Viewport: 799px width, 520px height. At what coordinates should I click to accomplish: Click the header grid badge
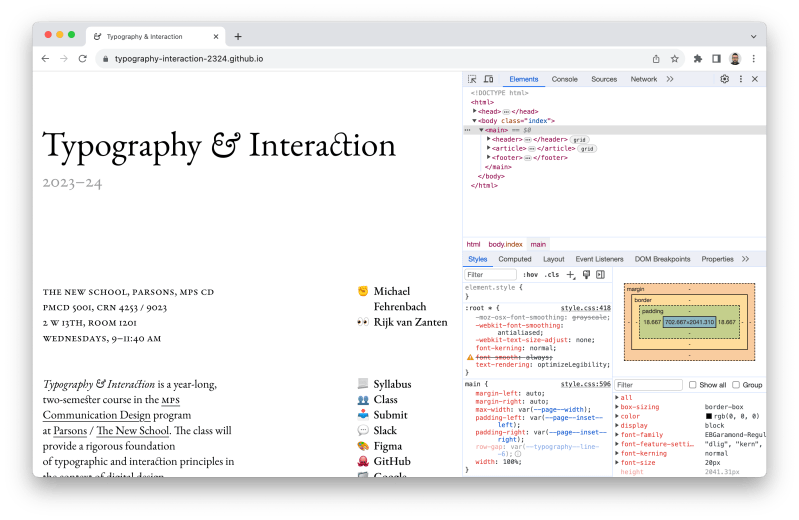[x=579, y=140]
